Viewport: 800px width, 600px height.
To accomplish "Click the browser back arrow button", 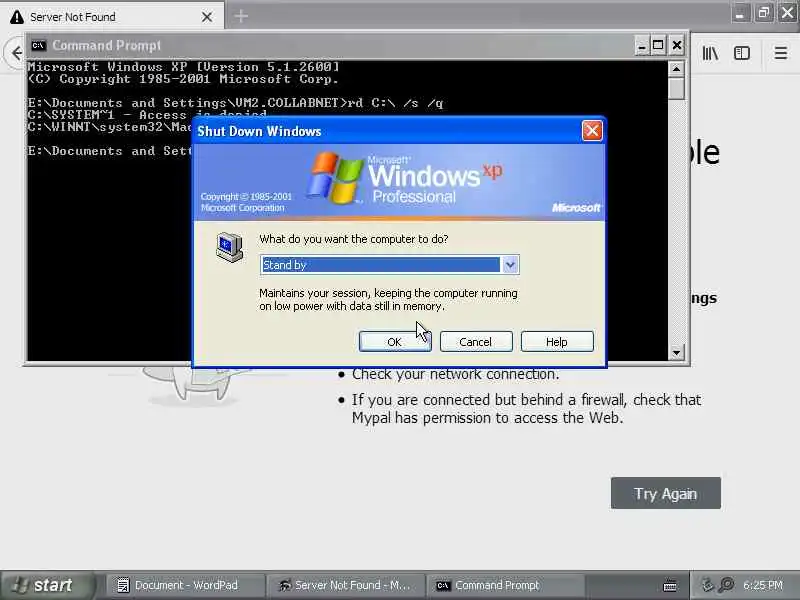I will click(x=16, y=53).
